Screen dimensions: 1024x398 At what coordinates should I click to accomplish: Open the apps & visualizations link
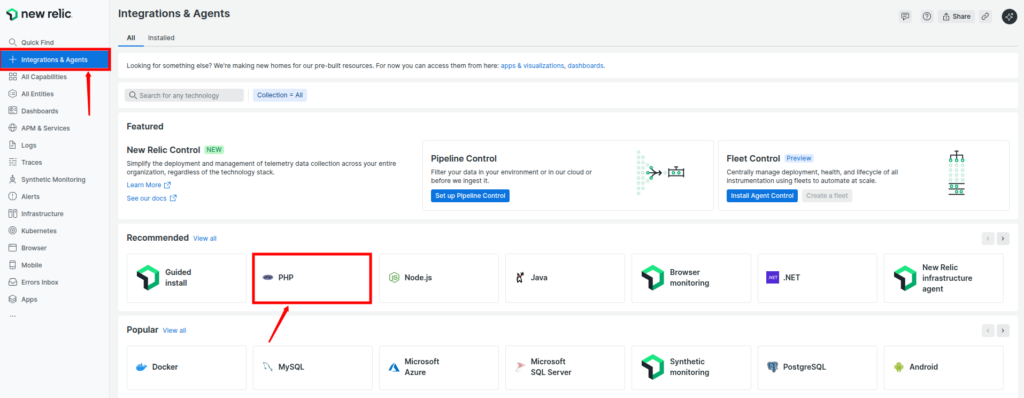point(532,65)
